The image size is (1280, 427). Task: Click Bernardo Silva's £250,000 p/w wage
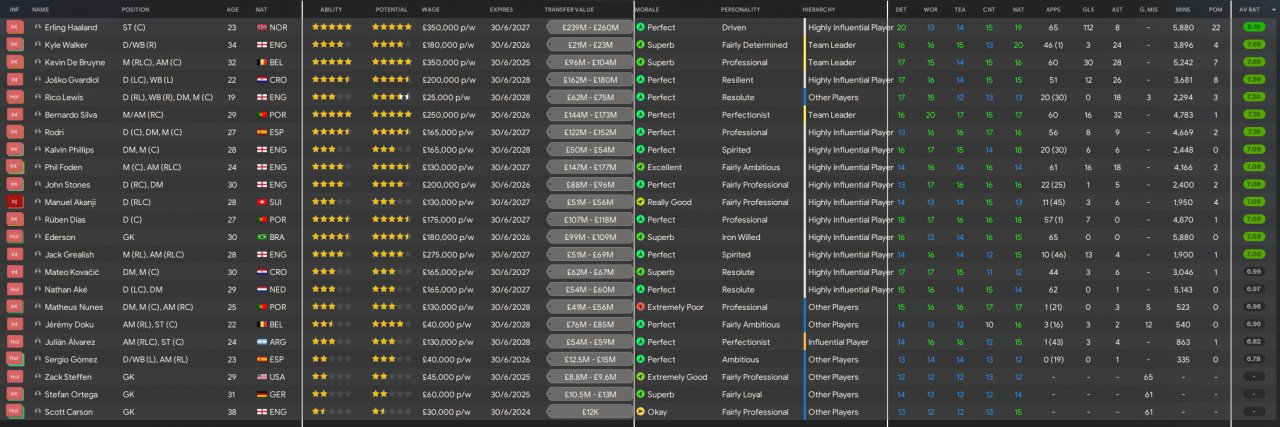(449, 115)
